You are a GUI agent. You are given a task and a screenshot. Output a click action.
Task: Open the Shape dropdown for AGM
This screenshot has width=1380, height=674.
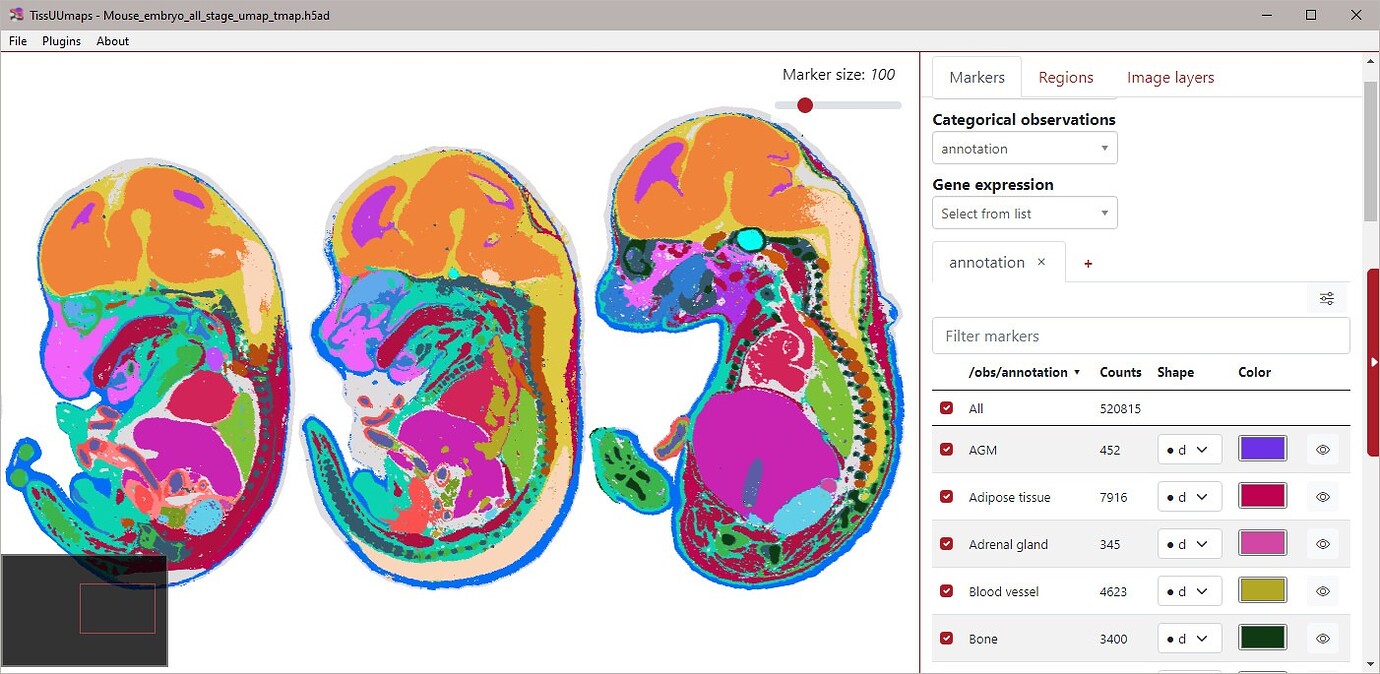coord(1189,449)
